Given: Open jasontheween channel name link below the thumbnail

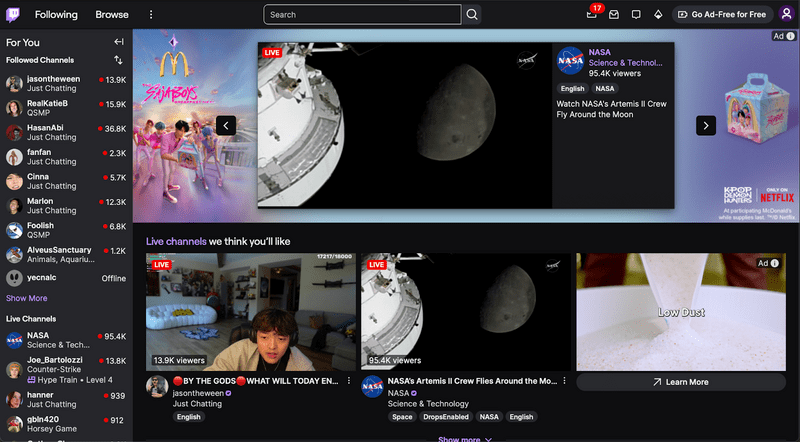Looking at the screenshot, I should [x=198, y=393].
